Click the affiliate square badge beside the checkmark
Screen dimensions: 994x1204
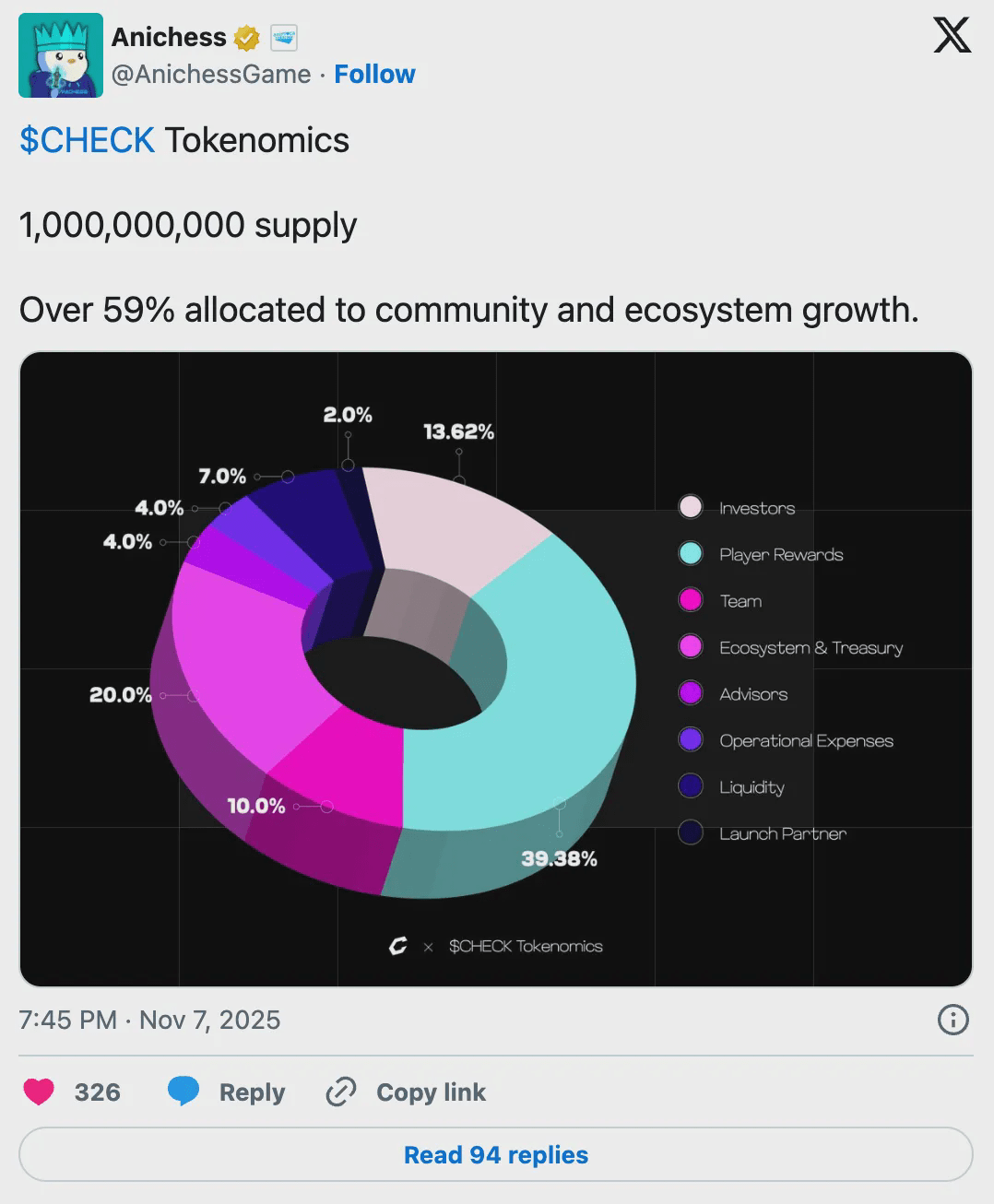(286, 37)
